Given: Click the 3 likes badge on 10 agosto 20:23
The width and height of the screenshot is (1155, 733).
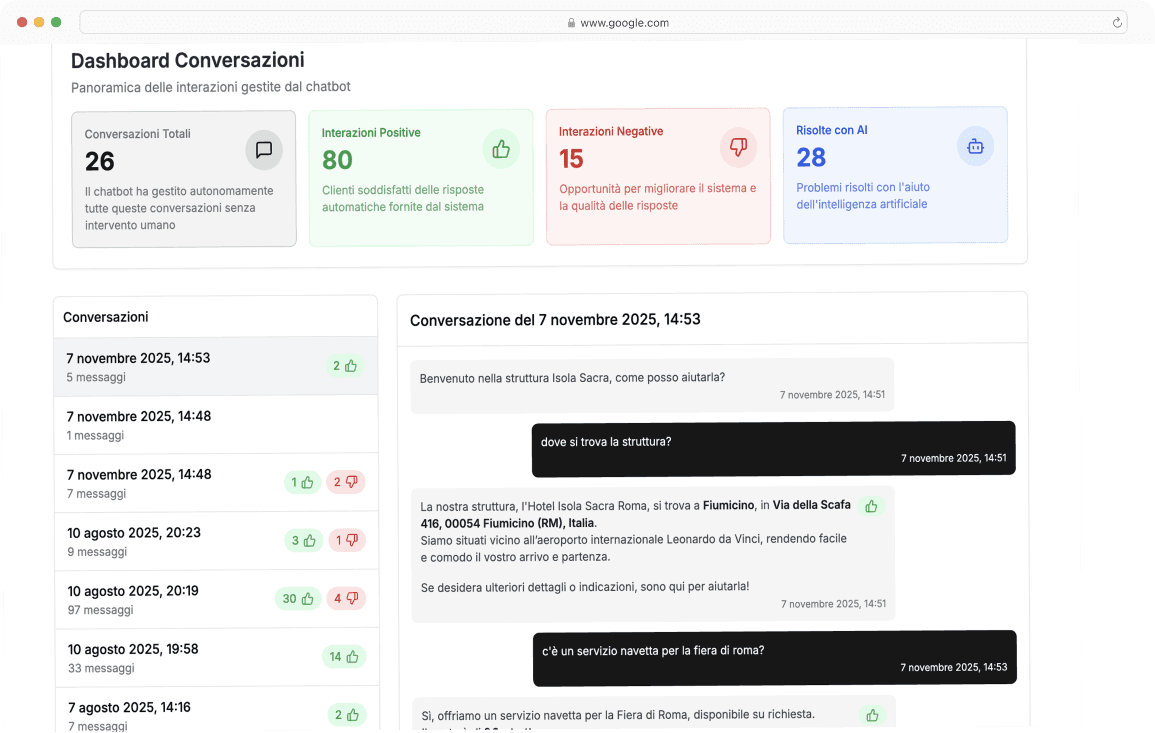Looking at the screenshot, I should [x=303, y=540].
